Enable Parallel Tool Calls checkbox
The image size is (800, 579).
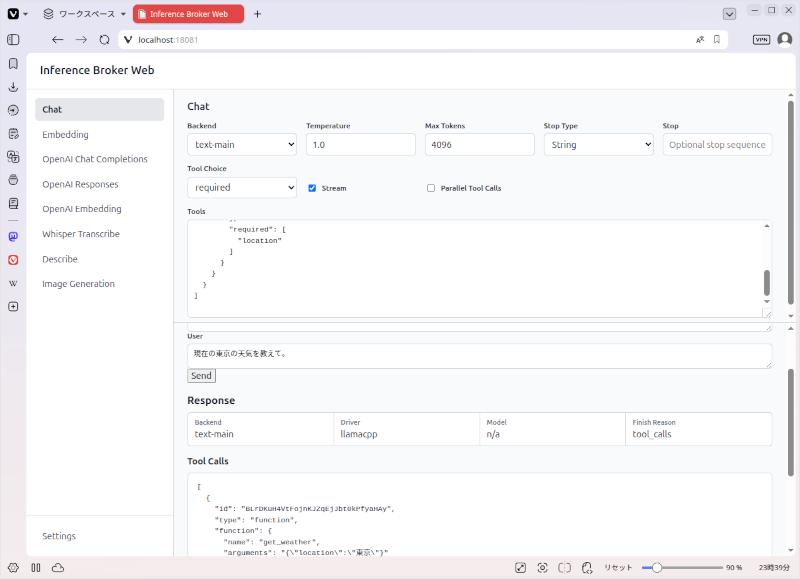tap(431, 188)
